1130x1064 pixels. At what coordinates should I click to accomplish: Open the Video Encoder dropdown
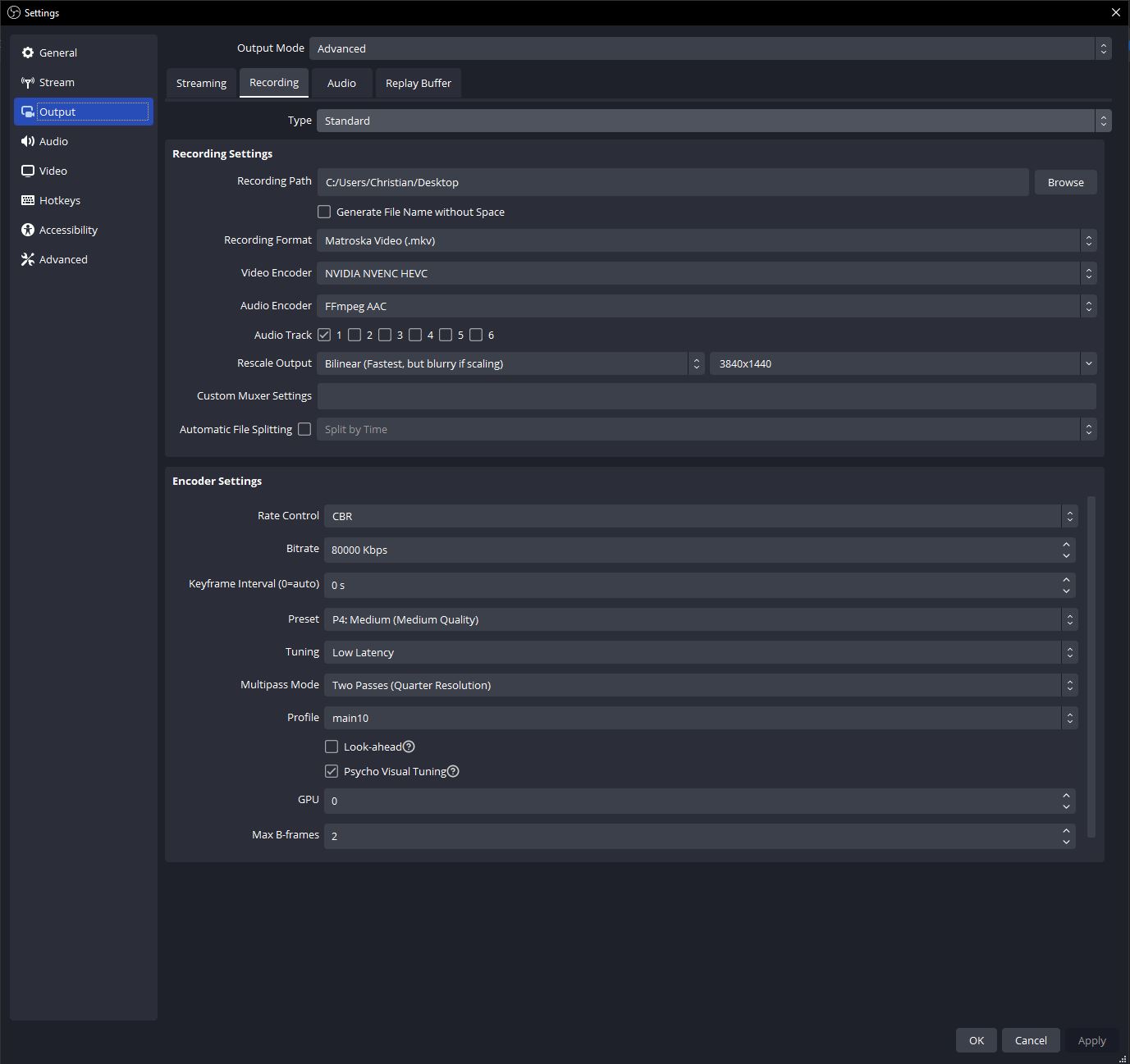[707, 273]
